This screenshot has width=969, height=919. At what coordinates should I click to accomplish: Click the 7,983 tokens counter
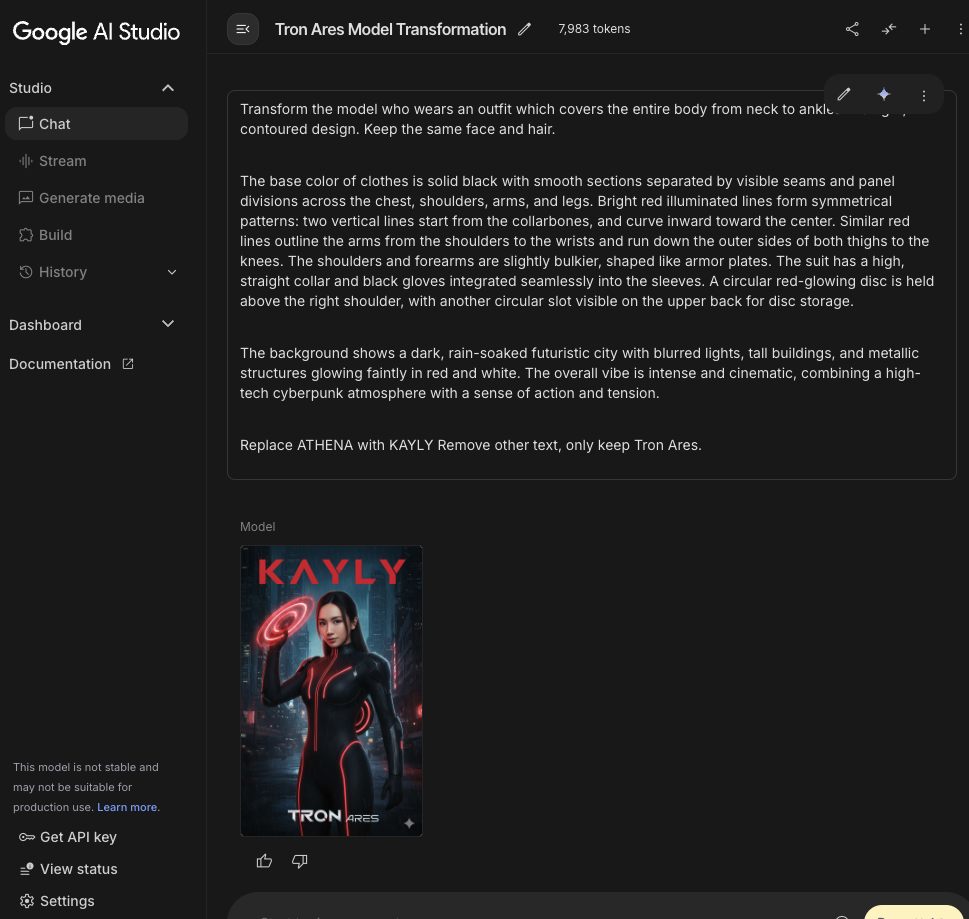point(594,29)
